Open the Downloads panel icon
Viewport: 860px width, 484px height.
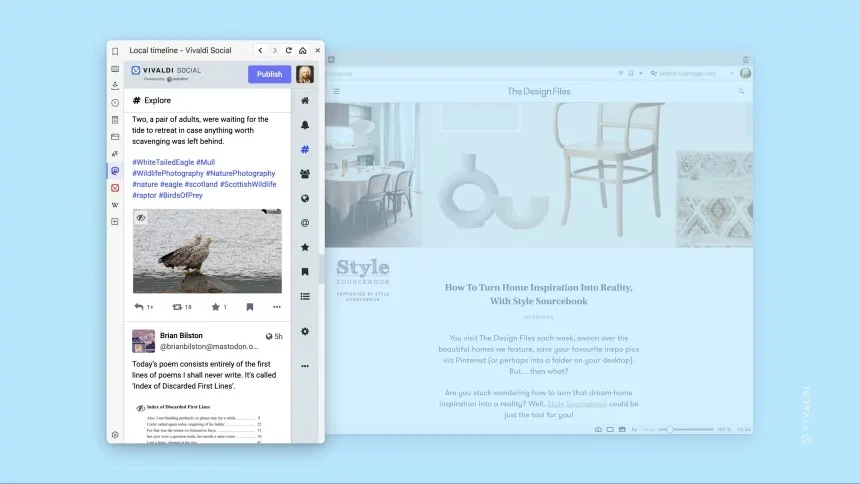115,86
